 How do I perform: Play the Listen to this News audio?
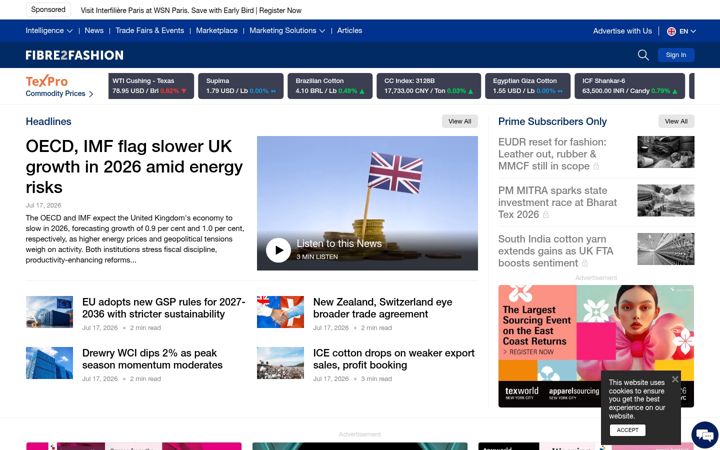click(278, 250)
